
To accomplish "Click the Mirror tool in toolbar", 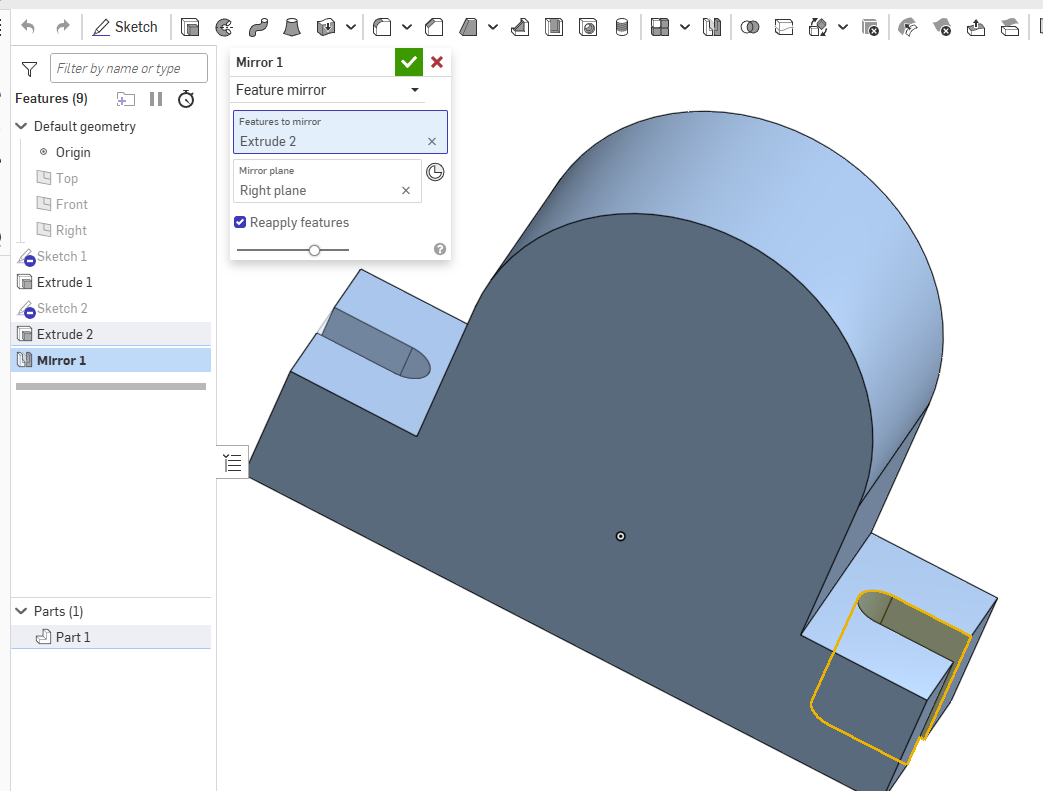I will 711,27.
